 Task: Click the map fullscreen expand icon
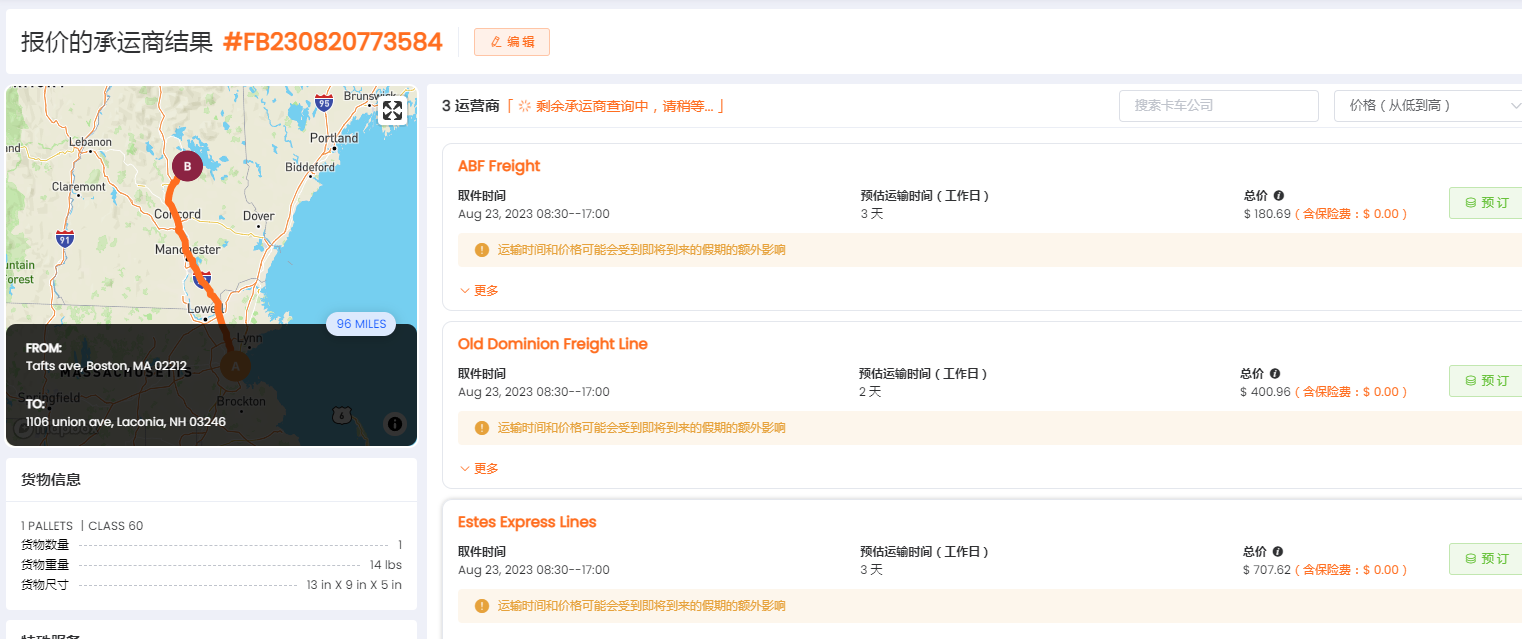(392, 111)
